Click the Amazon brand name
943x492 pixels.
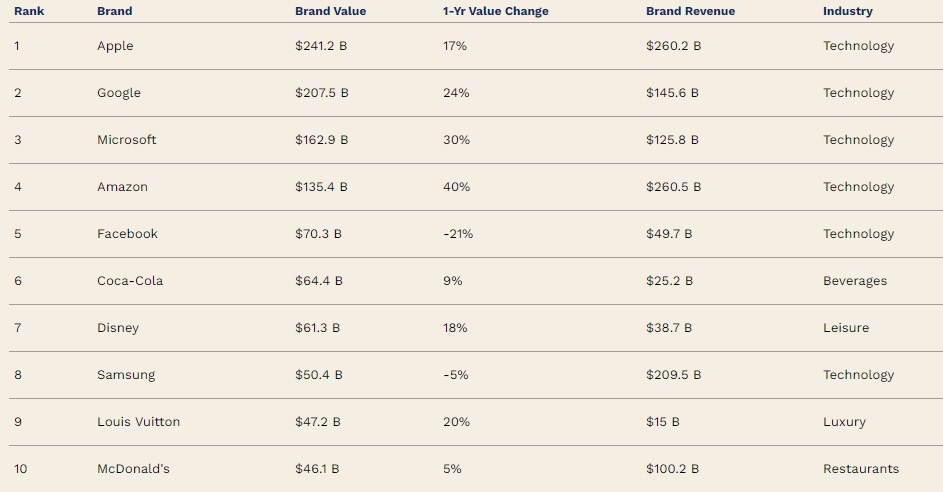tap(122, 186)
